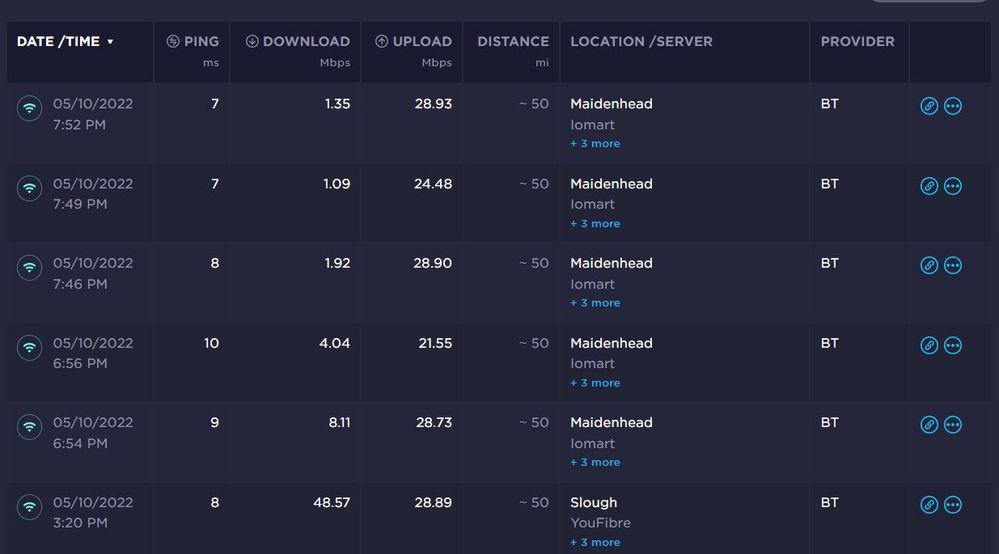Image resolution: width=999 pixels, height=554 pixels.
Task: Expand '+ 3 more' under Slough YouFibre
Action: (595, 543)
